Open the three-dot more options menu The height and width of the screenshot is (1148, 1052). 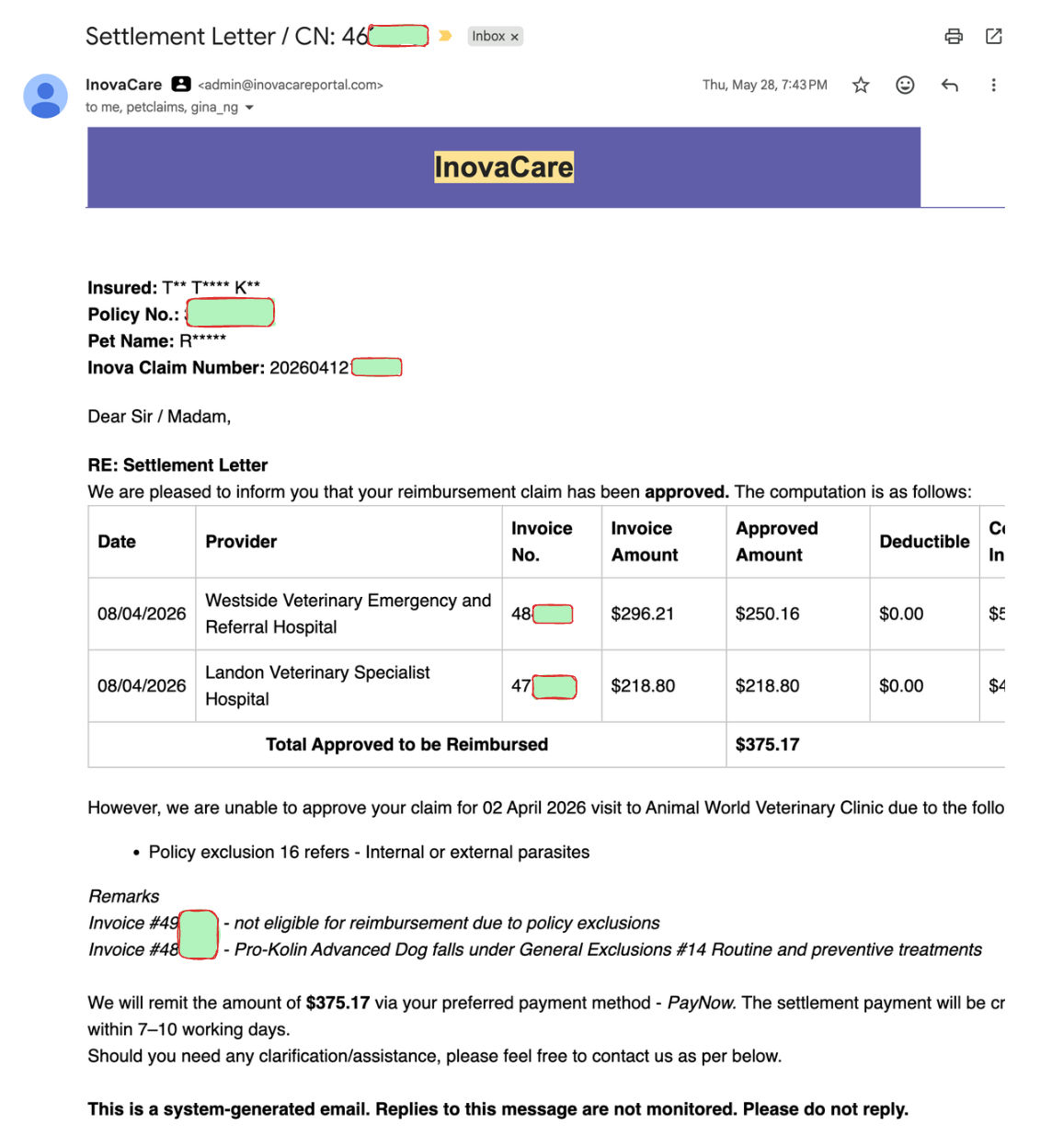pyautogui.click(x=993, y=85)
